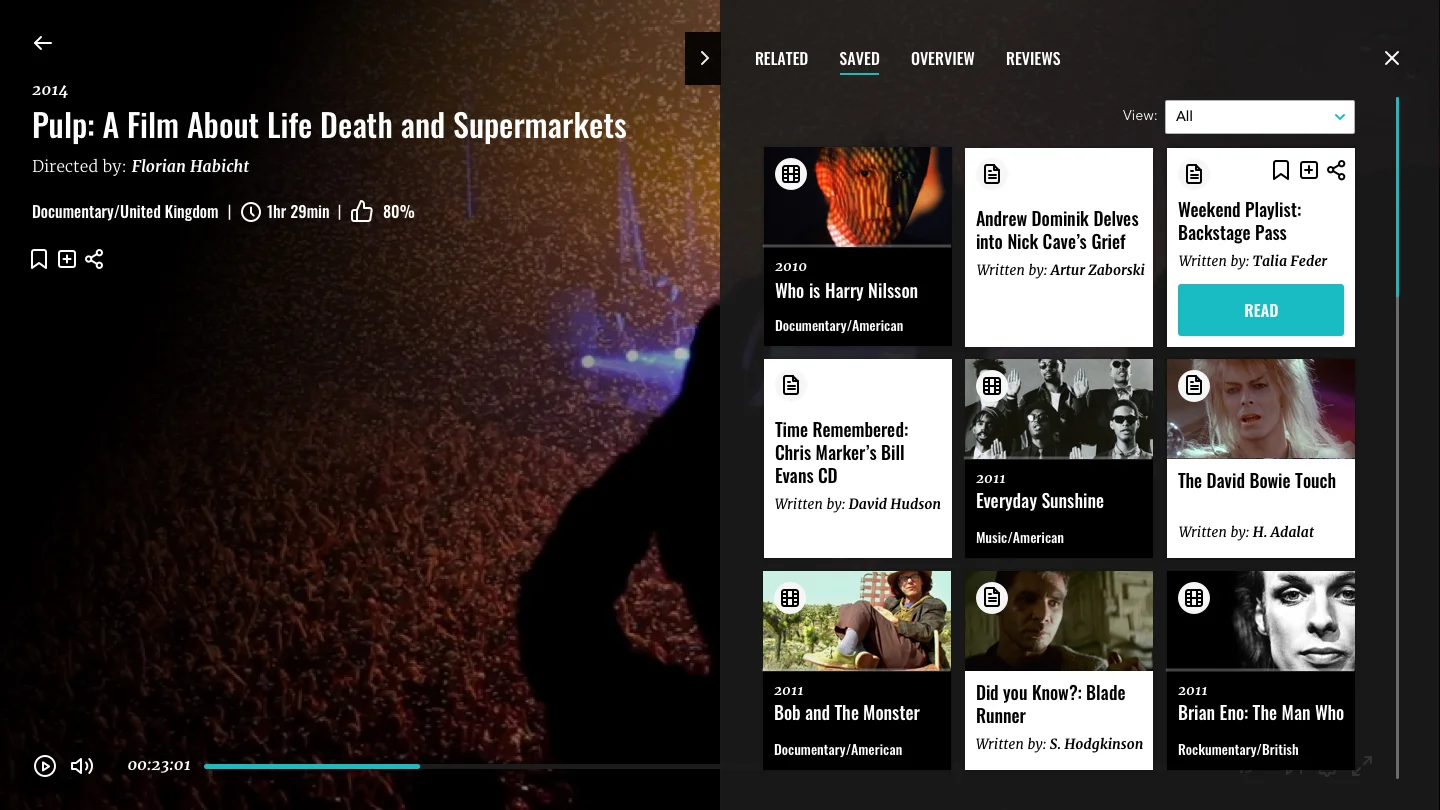The image size is (1440, 810).
Task: Click the thumbs-up rating icon
Action: point(361,211)
